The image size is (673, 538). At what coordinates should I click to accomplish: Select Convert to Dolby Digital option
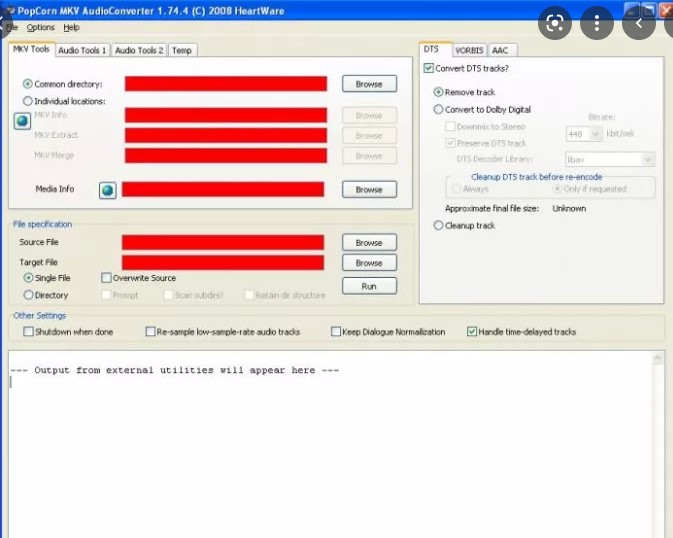(x=438, y=109)
